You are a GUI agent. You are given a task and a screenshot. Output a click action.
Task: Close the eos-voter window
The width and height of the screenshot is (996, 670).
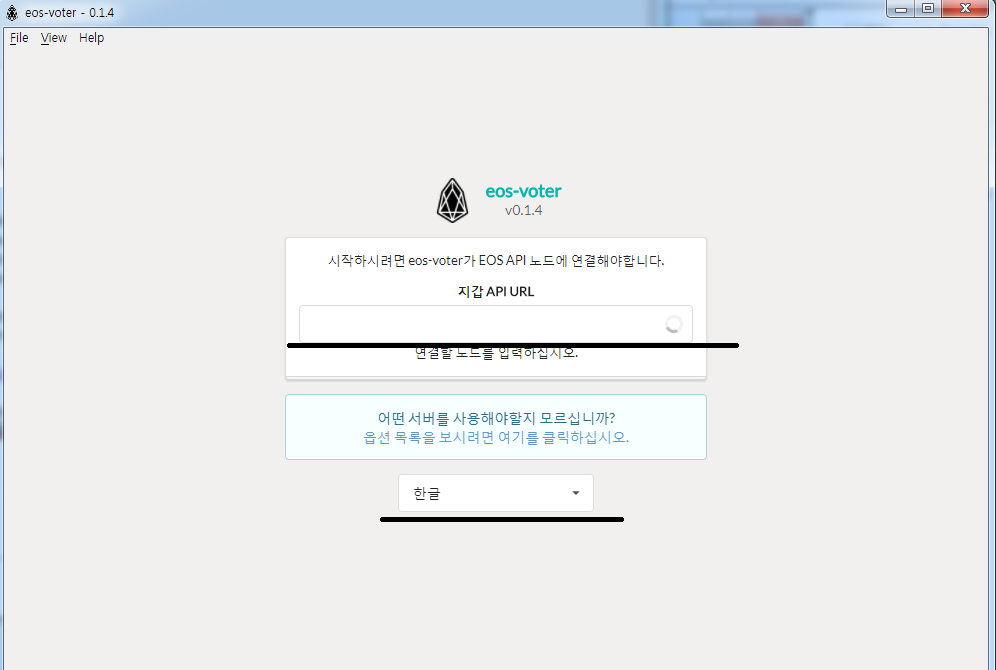(966, 9)
